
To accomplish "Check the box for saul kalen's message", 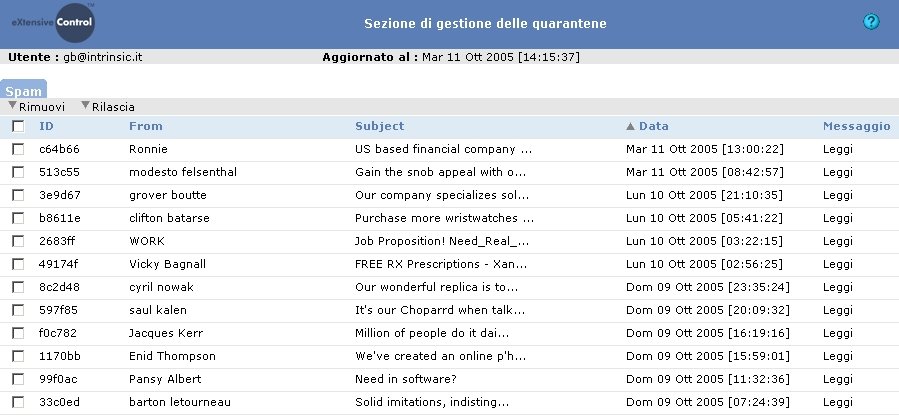I will pos(18,310).
